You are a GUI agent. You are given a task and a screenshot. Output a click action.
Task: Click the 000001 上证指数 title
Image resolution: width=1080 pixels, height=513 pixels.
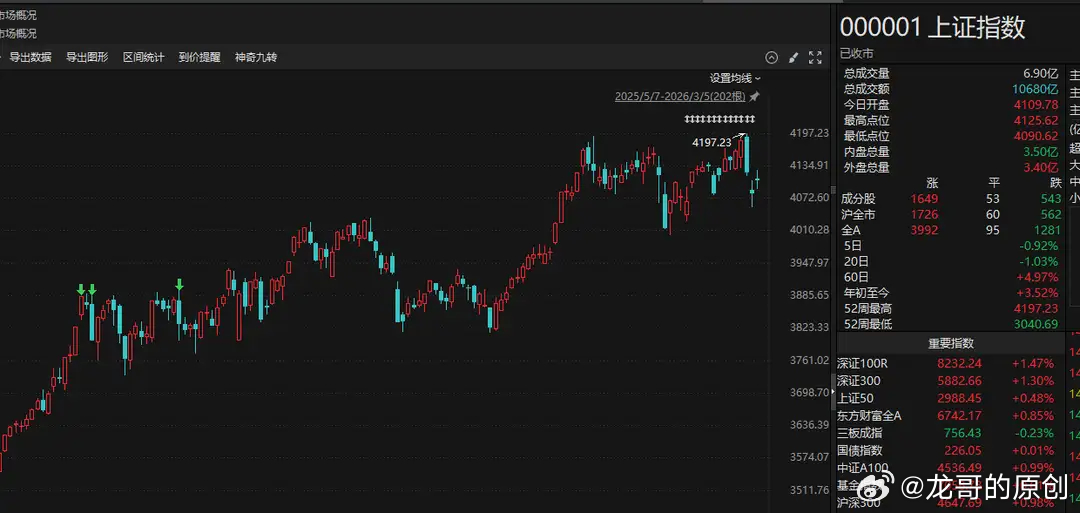tap(933, 28)
